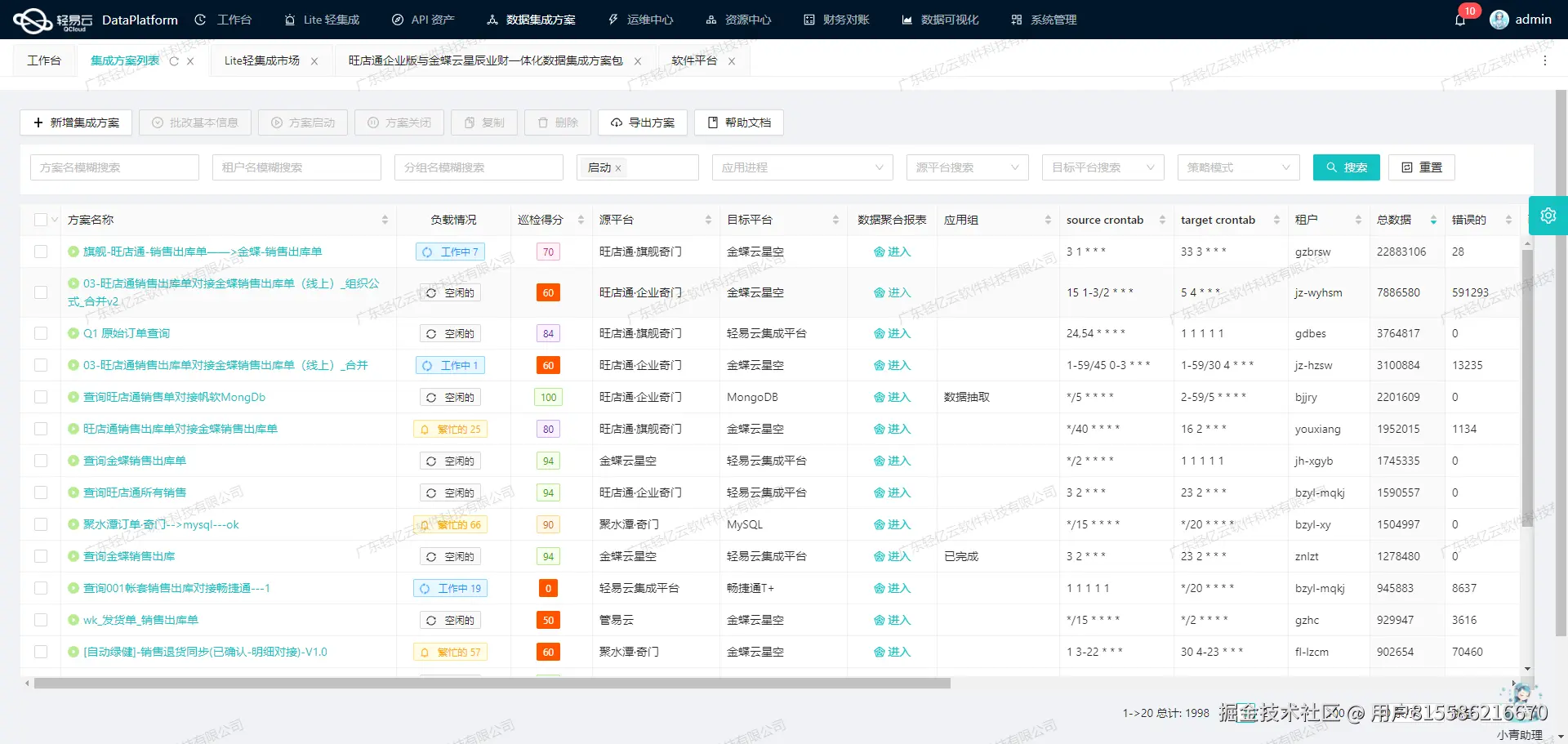Click the 搜索 magnifier search icon
1568x744 pixels.
[1331, 167]
